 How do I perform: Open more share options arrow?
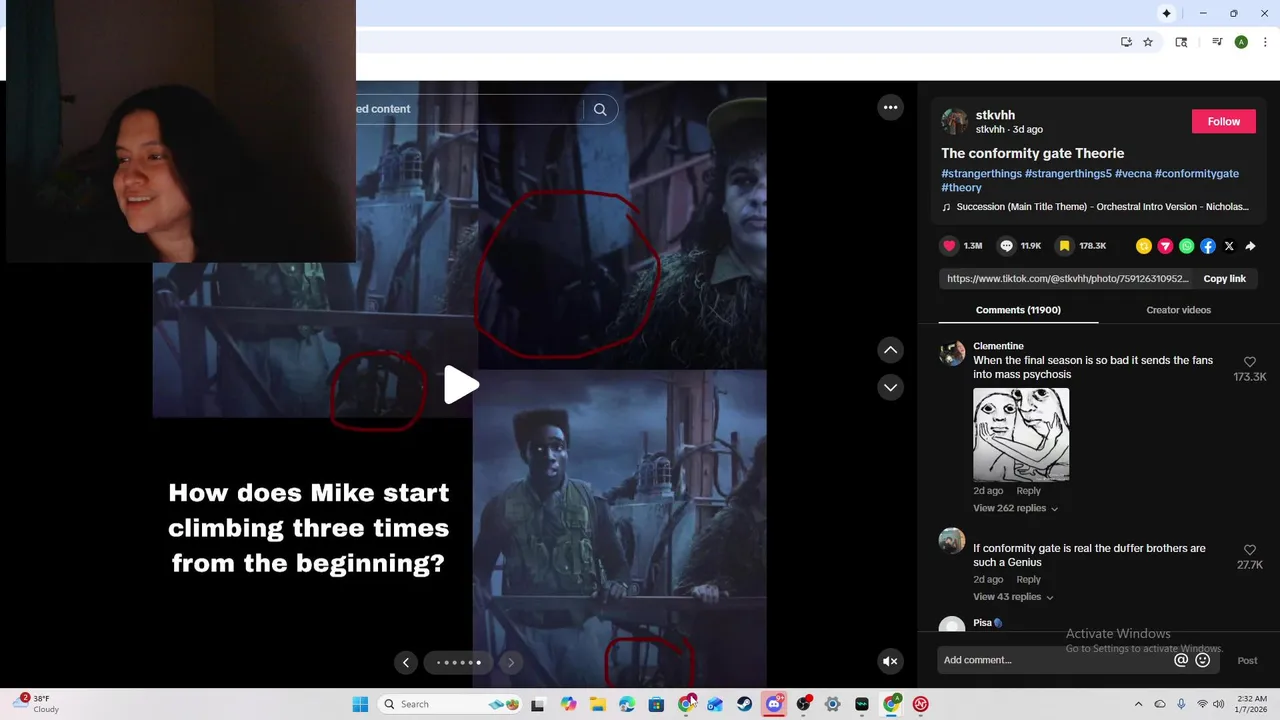coord(1250,246)
